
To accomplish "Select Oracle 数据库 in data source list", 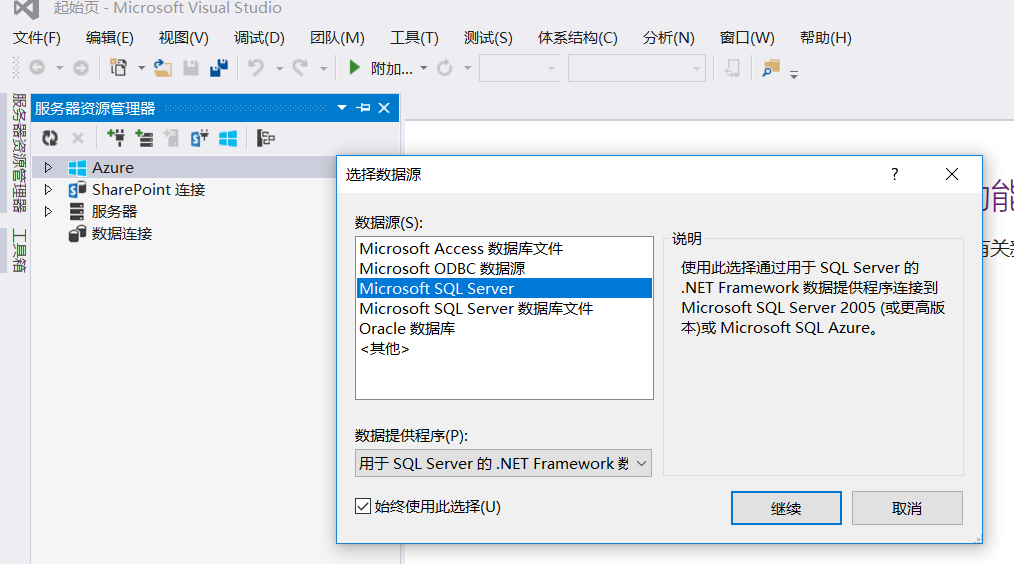I will coord(407,329).
